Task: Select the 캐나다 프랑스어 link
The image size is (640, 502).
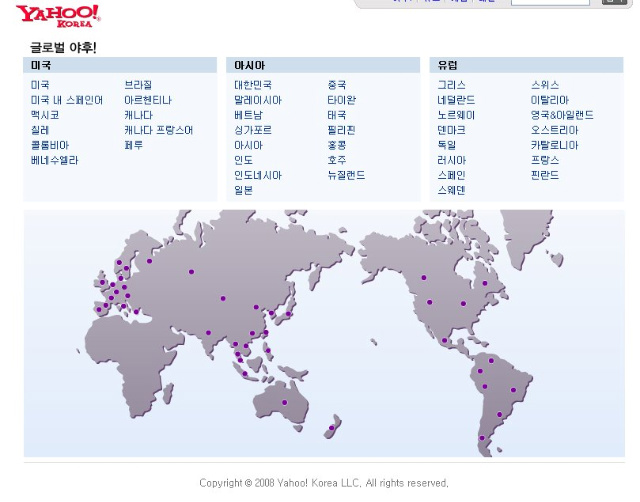Action: 158,130
